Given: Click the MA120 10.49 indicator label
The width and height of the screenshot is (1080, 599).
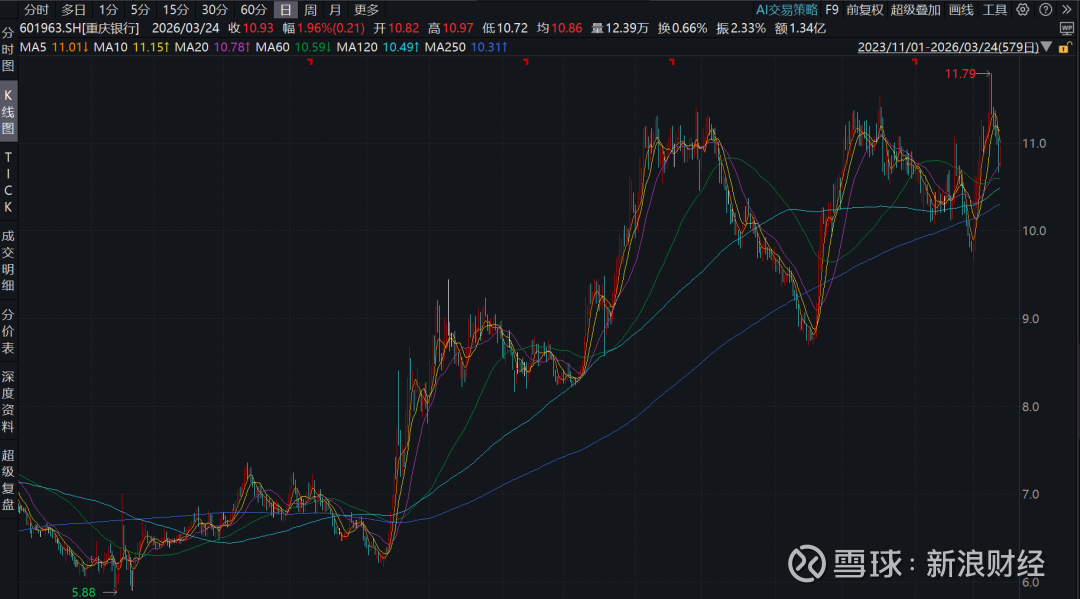Looking at the screenshot, I should [x=378, y=48].
